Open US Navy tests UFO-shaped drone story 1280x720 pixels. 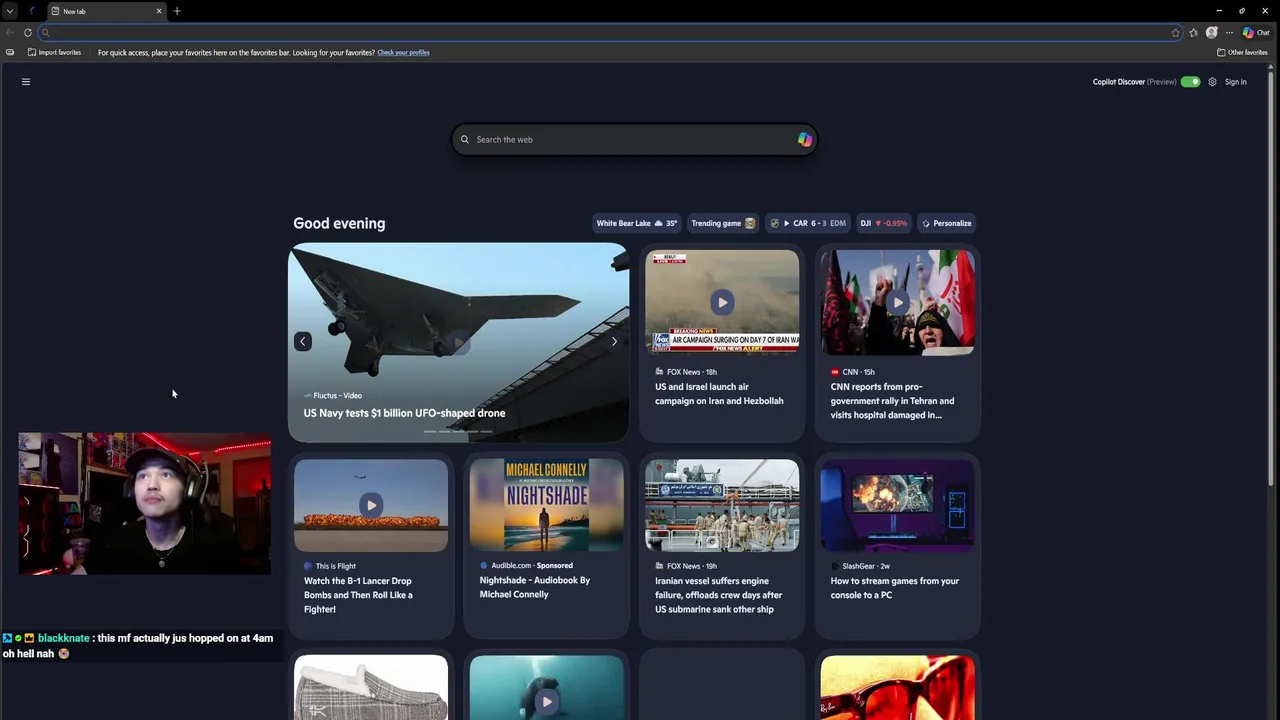404,413
